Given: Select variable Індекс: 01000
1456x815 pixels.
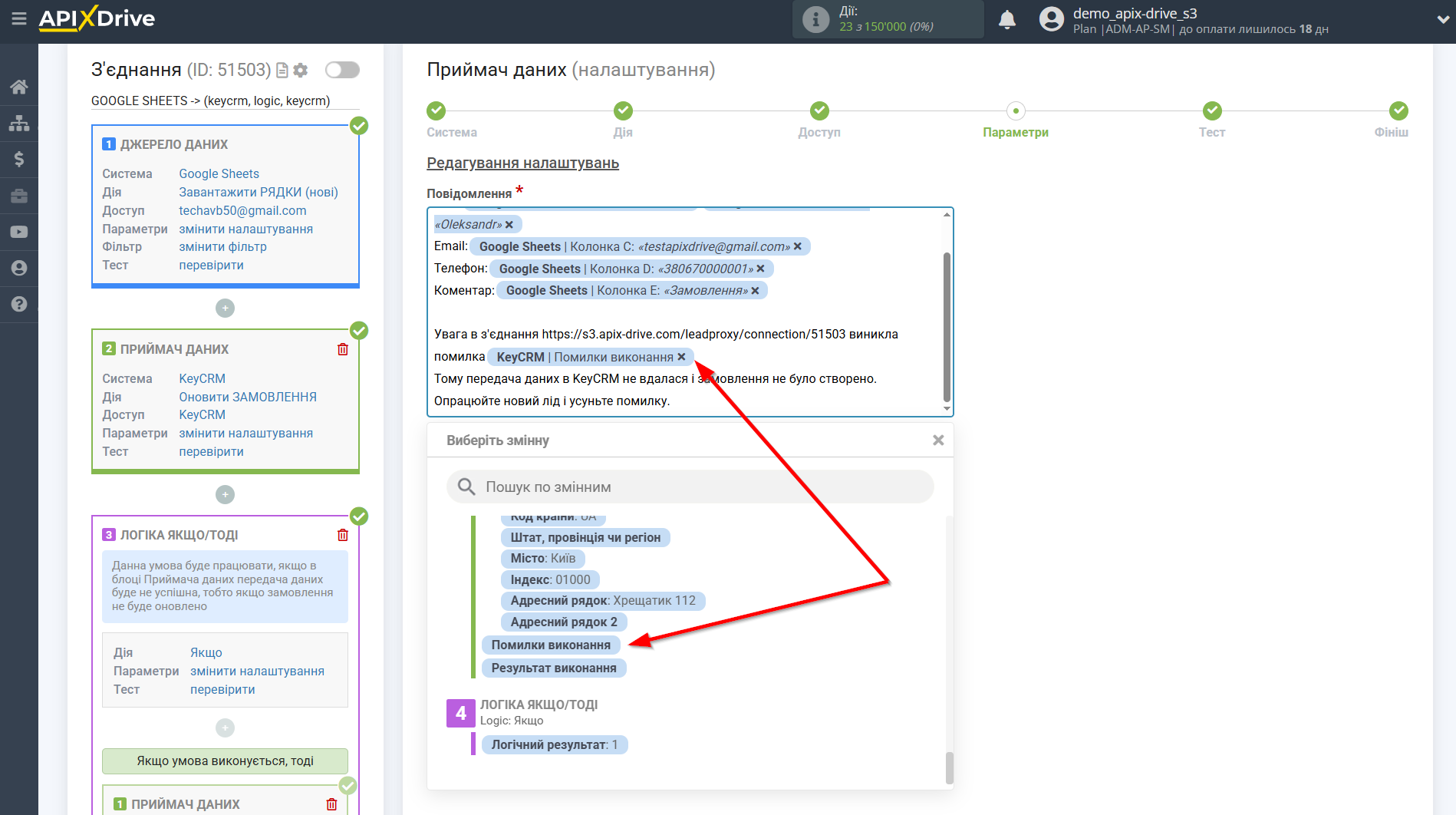Looking at the screenshot, I should [x=550, y=579].
